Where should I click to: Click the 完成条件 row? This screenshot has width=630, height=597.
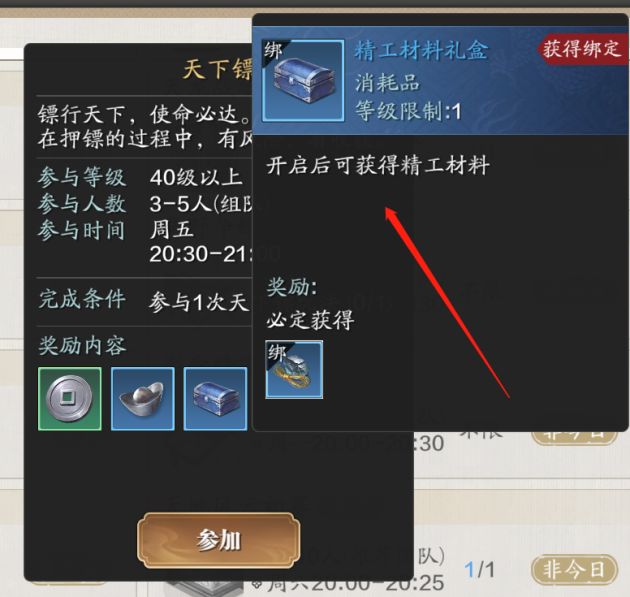pos(145,301)
